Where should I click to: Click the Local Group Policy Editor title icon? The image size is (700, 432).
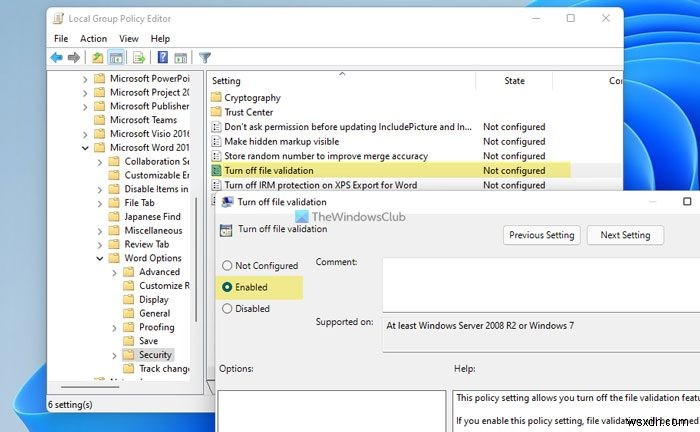58,19
